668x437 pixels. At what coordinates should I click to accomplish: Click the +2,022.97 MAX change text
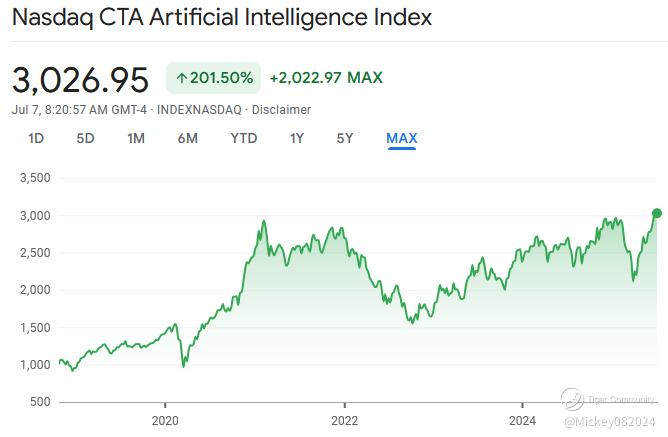(x=326, y=78)
